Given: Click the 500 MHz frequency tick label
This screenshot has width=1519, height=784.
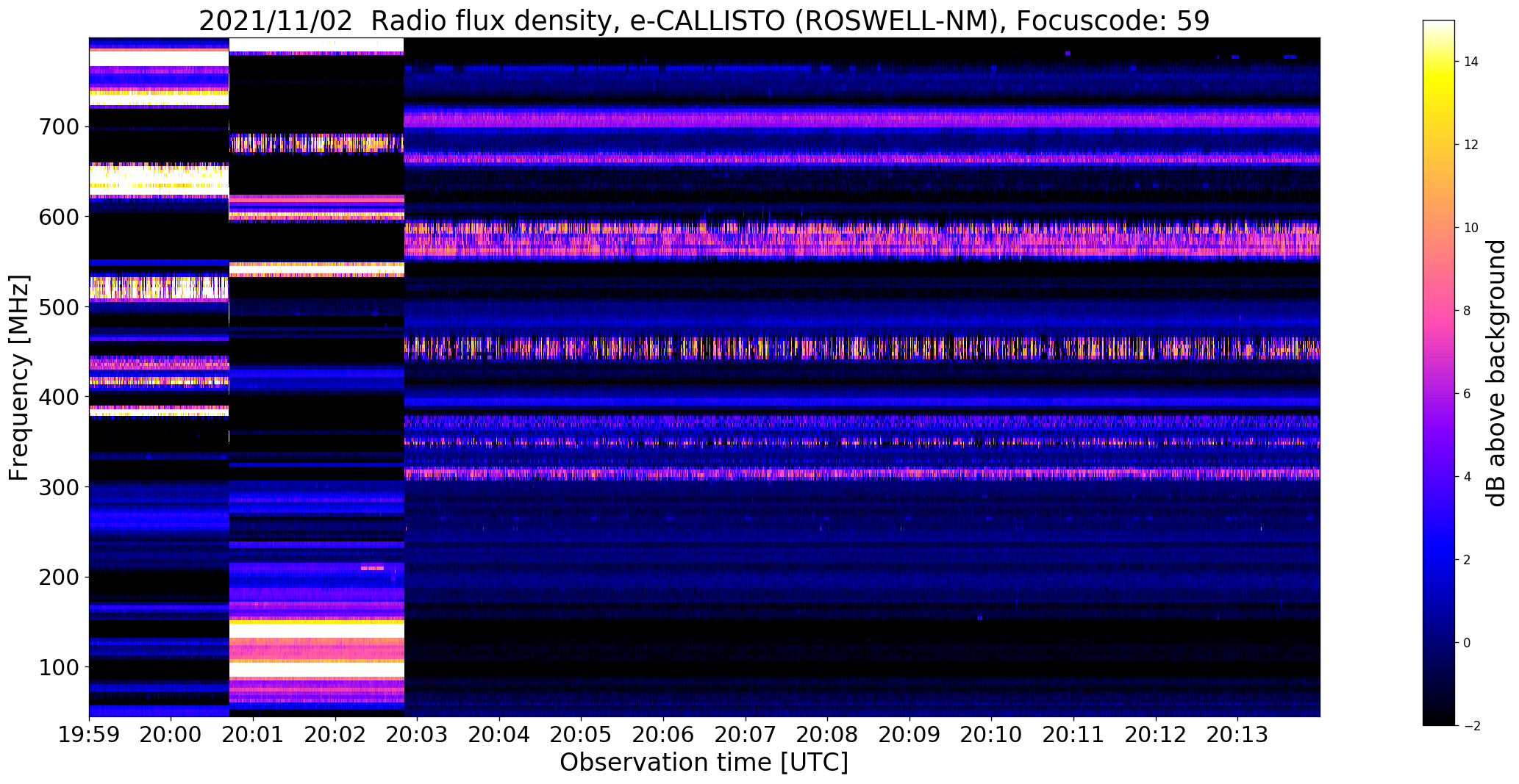Looking at the screenshot, I should tap(58, 307).
